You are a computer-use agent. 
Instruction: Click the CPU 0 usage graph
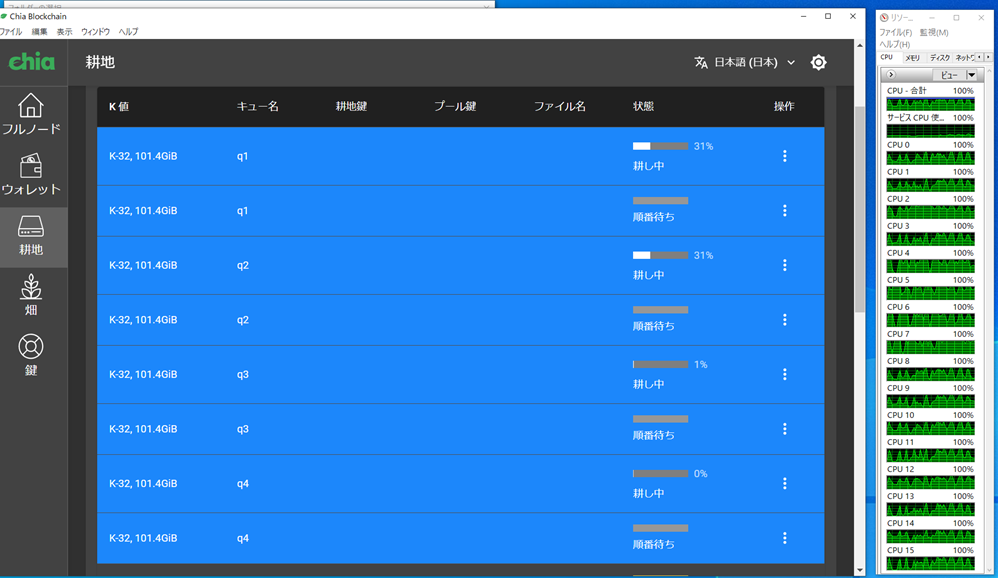931,158
